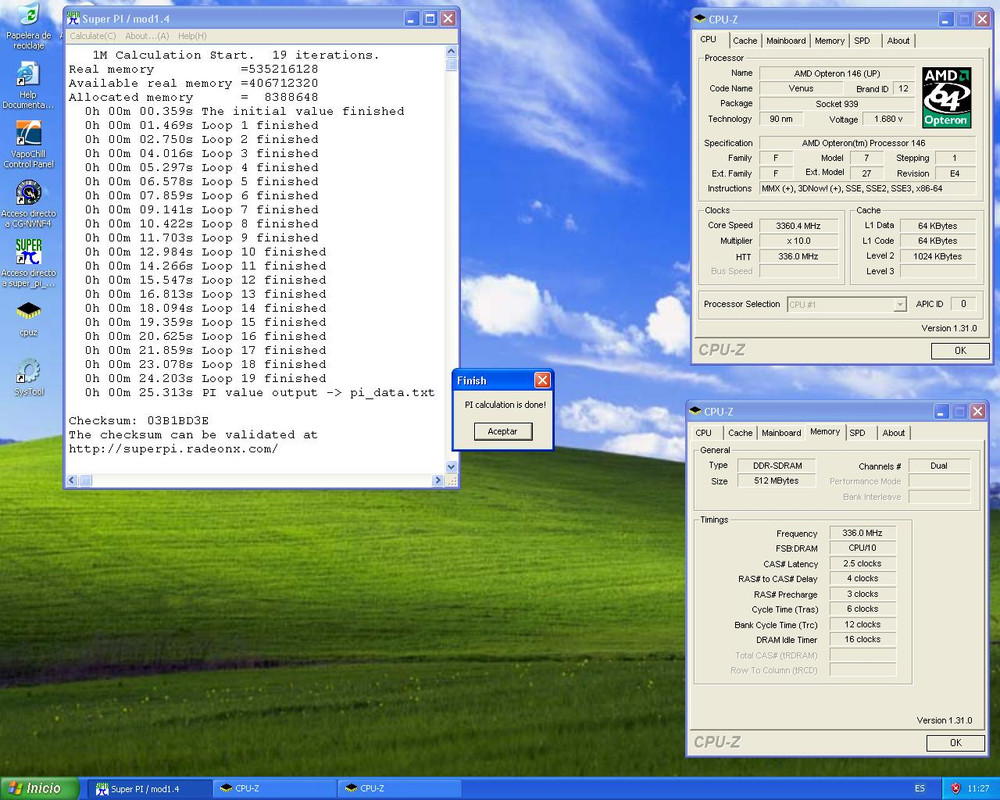The height and width of the screenshot is (800, 1000).
Task: Click the Checksum: 03B1BD3E line
Action: 138,420
